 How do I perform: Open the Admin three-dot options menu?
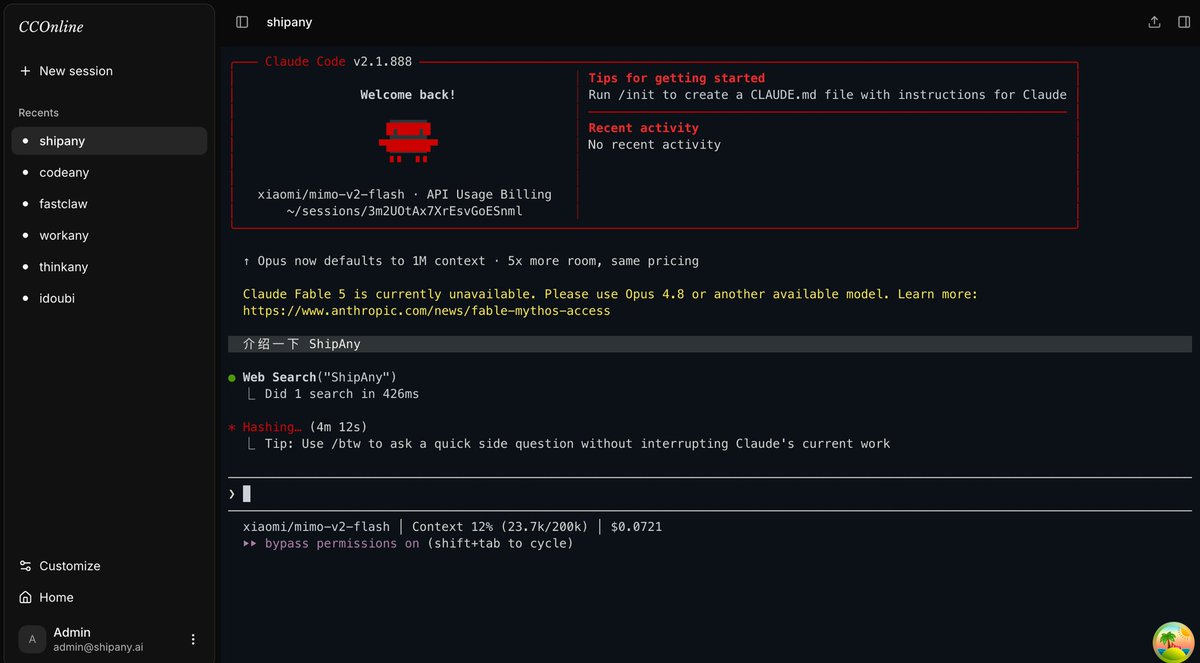[193, 640]
